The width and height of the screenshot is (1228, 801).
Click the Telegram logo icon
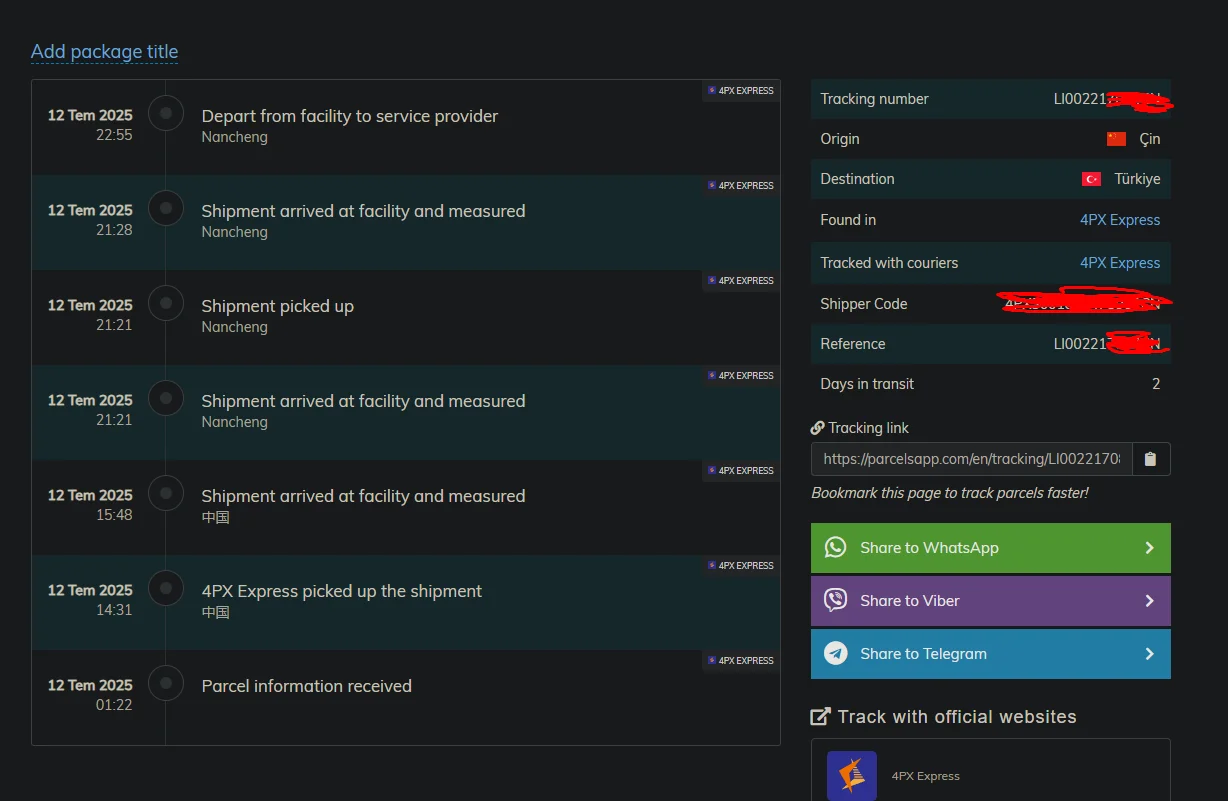(835, 653)
